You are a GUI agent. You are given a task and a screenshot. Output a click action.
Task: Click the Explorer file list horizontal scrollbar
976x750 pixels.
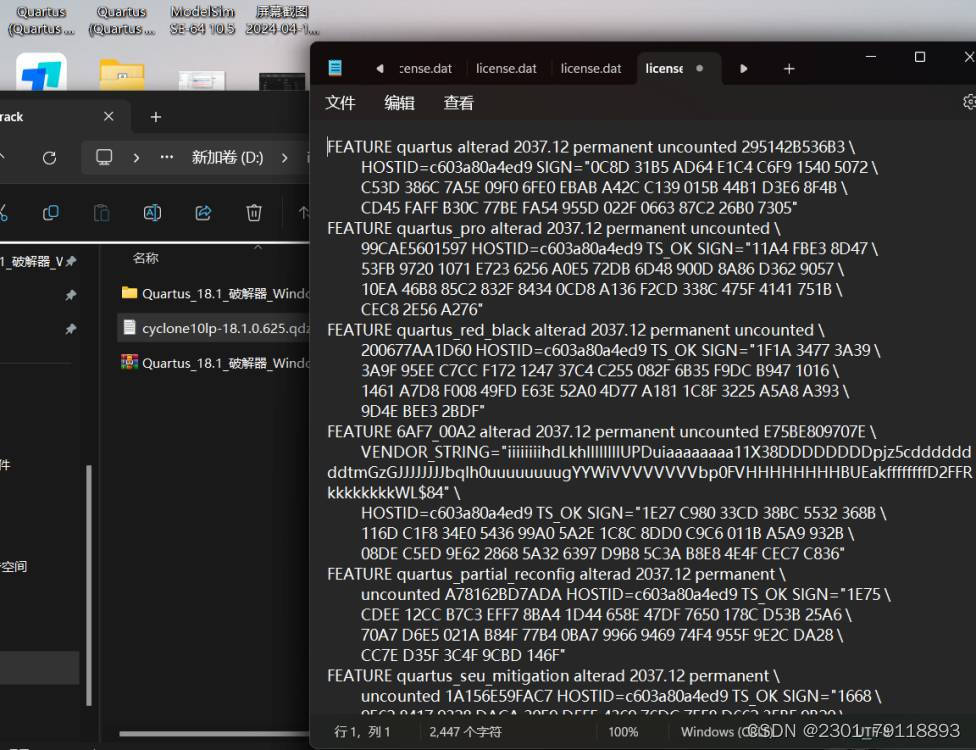(215, 733)
